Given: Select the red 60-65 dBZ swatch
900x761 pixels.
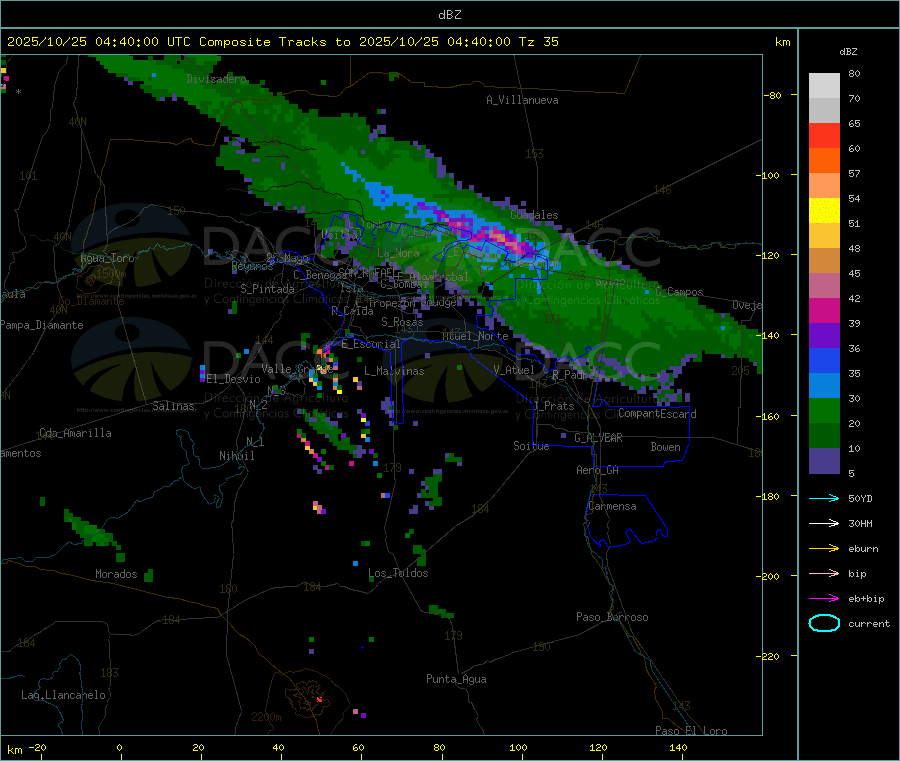Looking at the screenshot, I should click(824, 135).
